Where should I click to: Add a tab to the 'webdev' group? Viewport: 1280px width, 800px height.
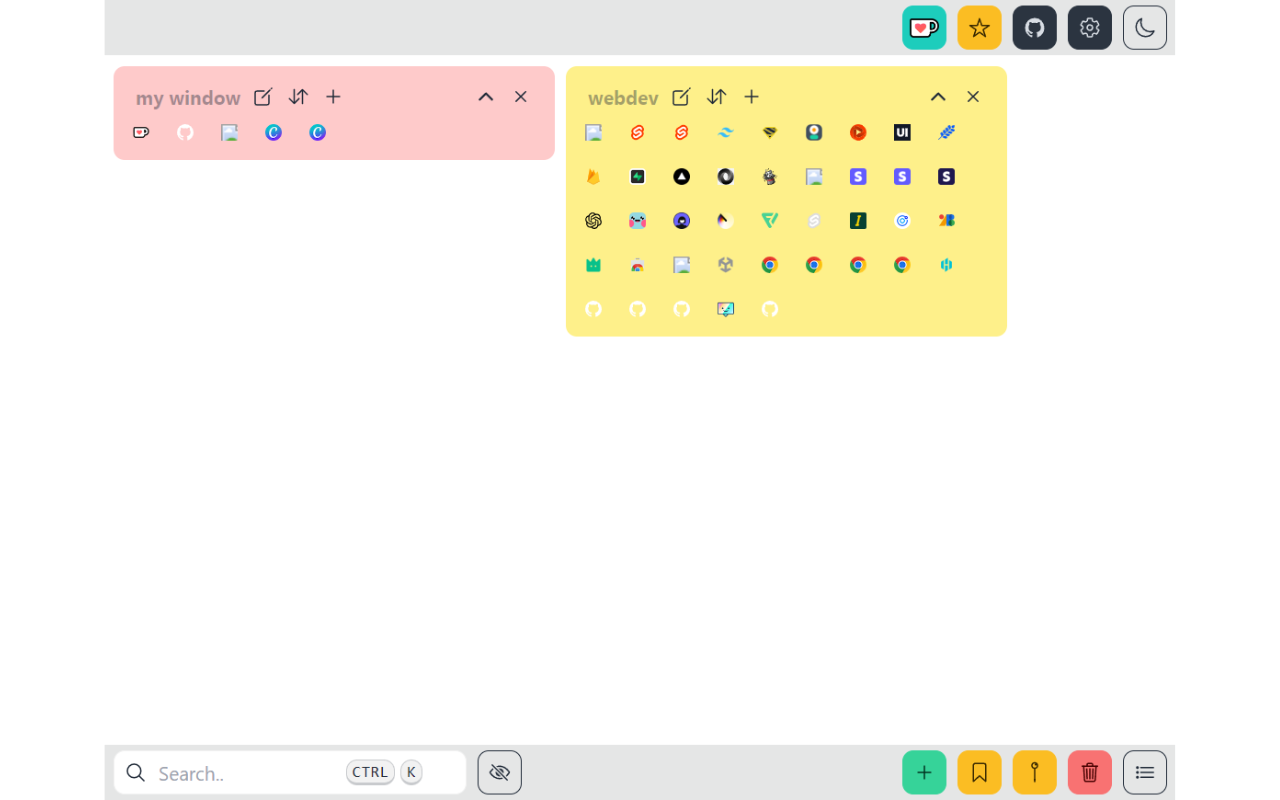(751, 97)
